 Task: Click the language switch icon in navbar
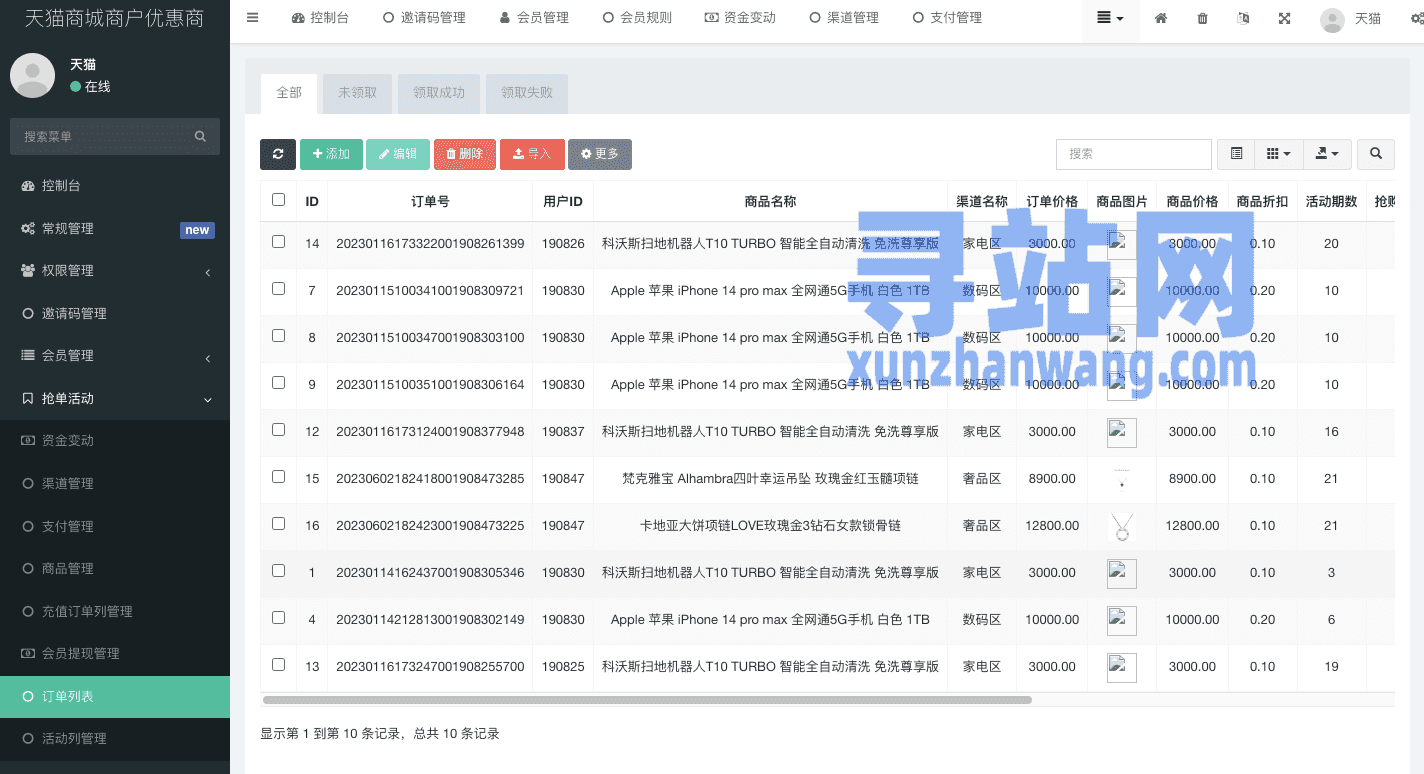tap(1243, 18)
